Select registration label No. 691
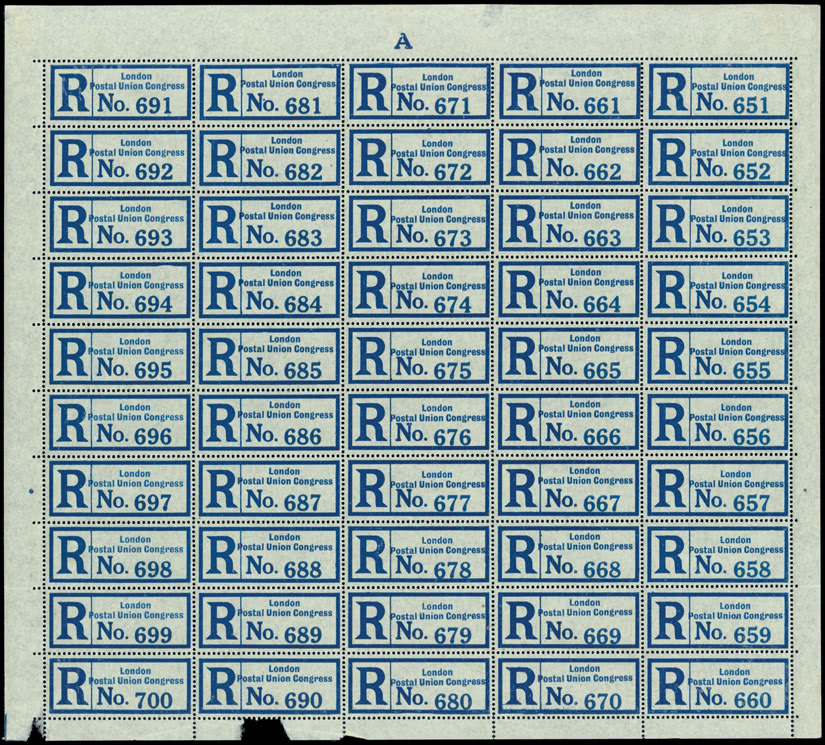 [121, 93]
